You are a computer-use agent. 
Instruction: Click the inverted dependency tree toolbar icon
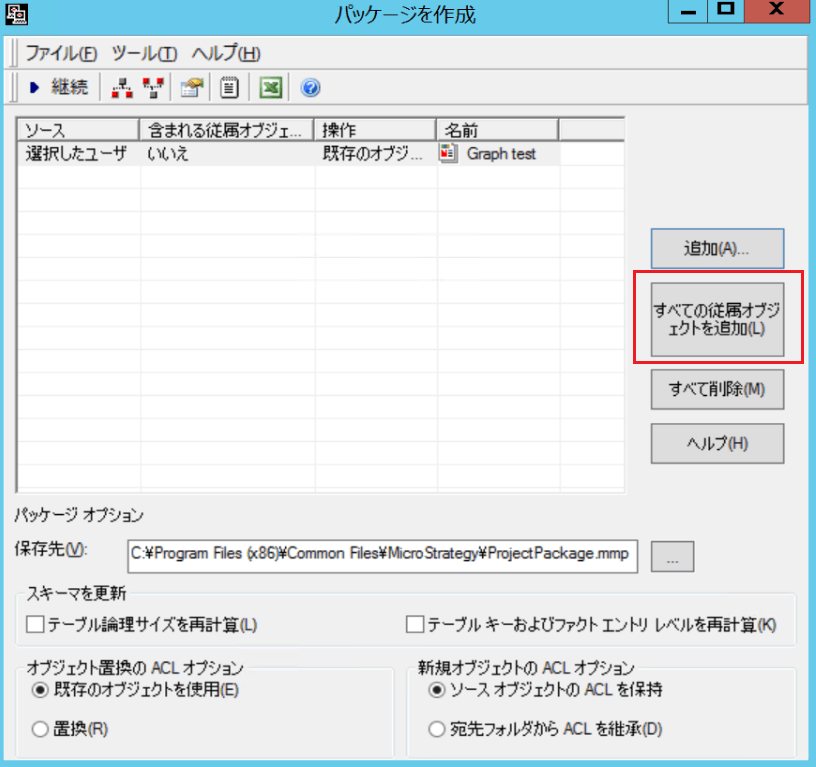154,88
